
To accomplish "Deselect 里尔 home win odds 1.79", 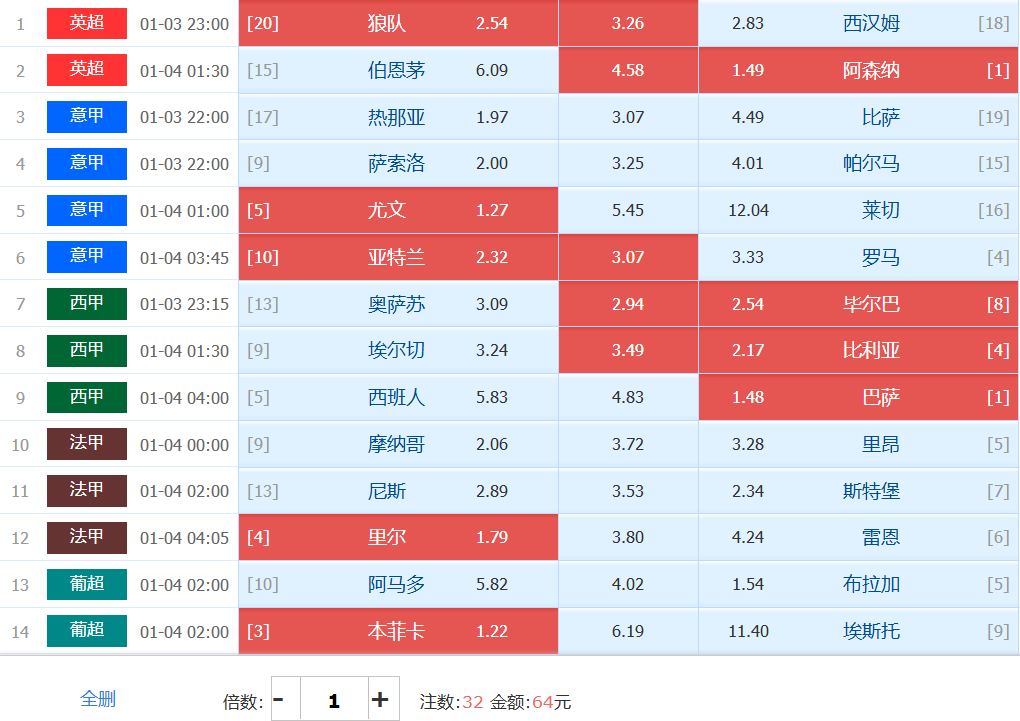I will [x=398, y=537].
